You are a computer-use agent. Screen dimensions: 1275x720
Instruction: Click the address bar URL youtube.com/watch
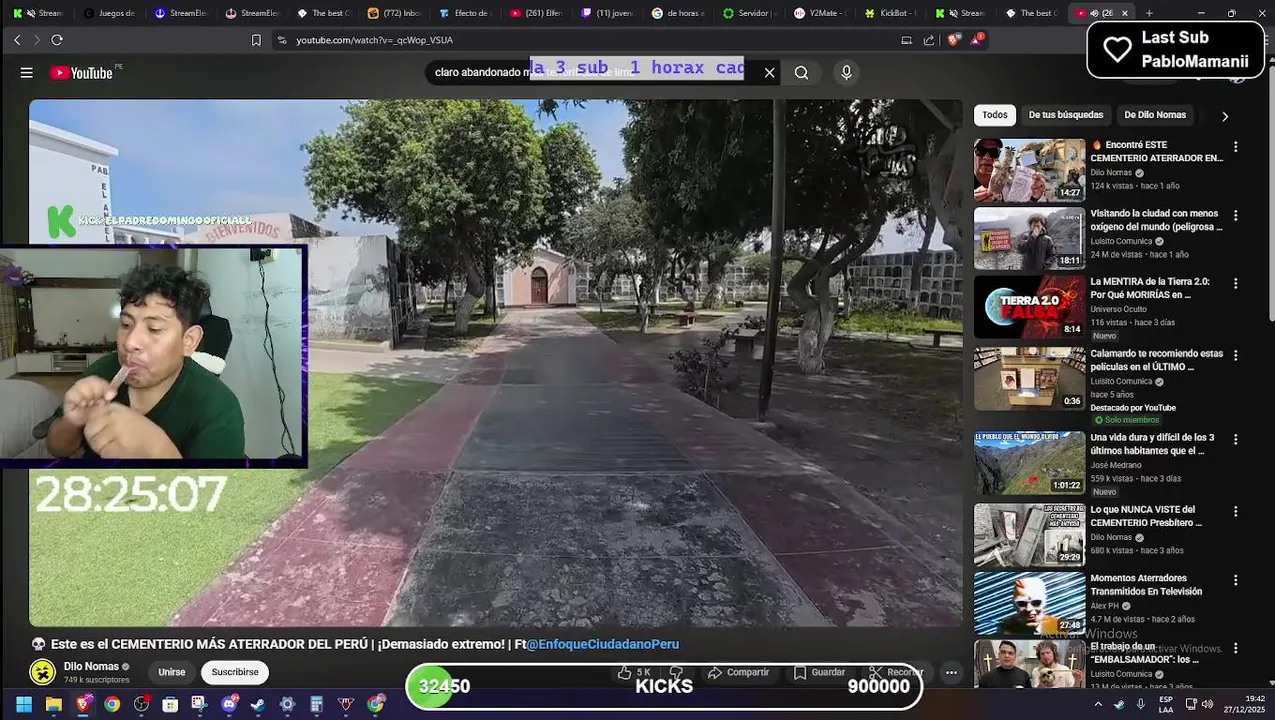(374, 40)
